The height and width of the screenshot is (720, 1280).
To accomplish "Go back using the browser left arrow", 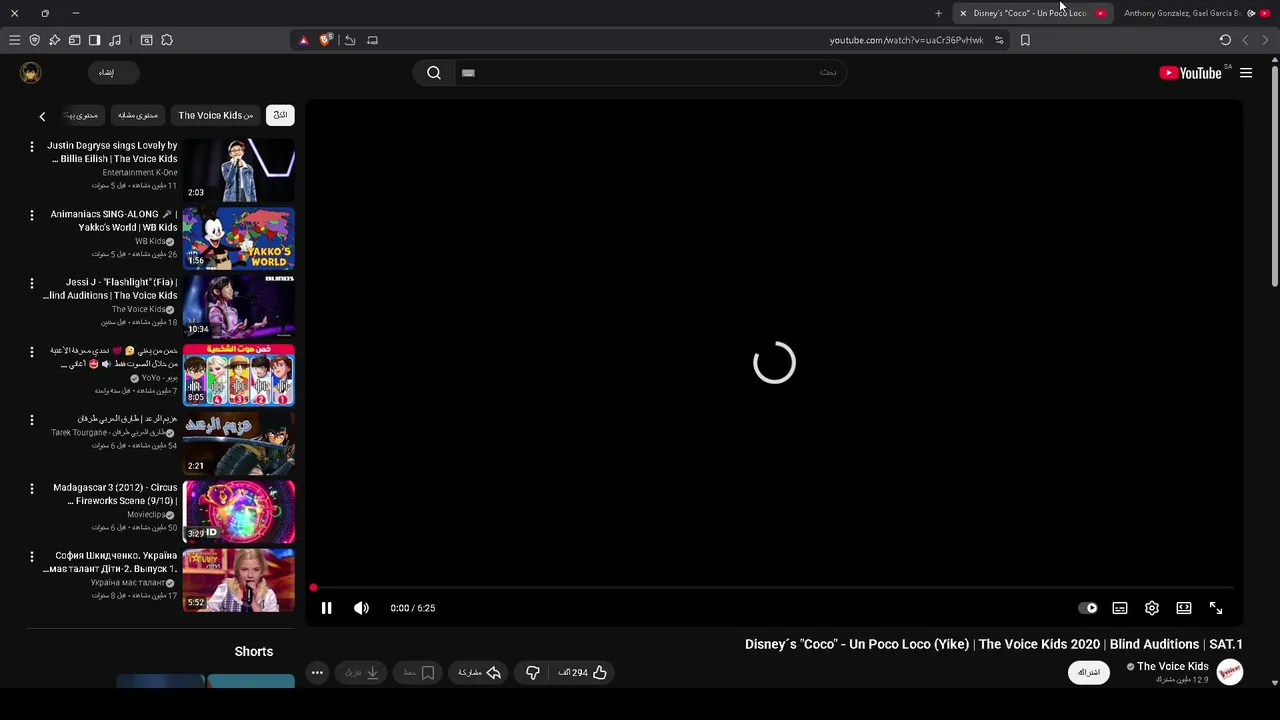I will click(1245, 40).
